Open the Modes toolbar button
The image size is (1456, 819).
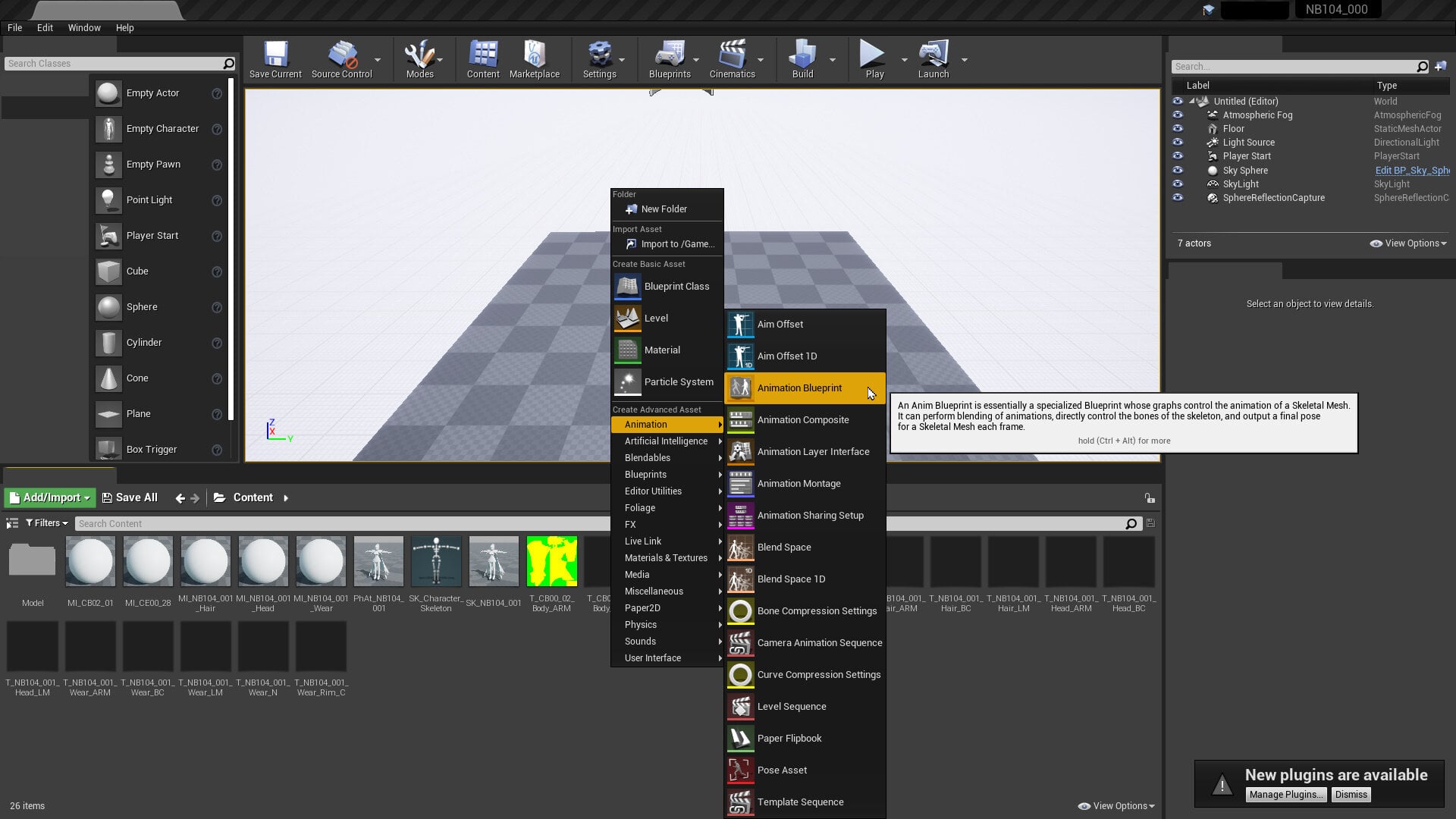point(419,59)
